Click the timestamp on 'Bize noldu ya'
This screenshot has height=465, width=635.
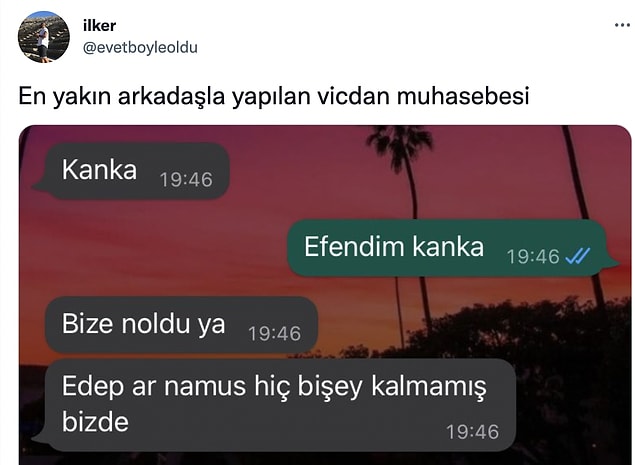tap(274, 334)
